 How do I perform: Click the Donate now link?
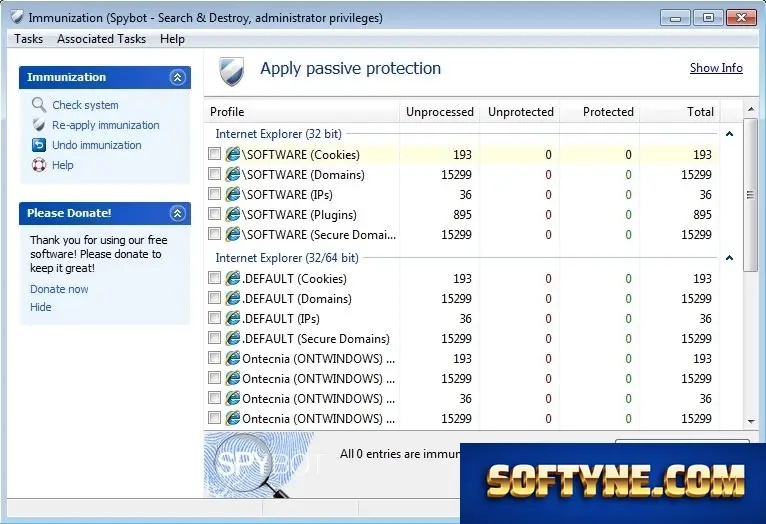pyautogui.click(x=59, y=289)
